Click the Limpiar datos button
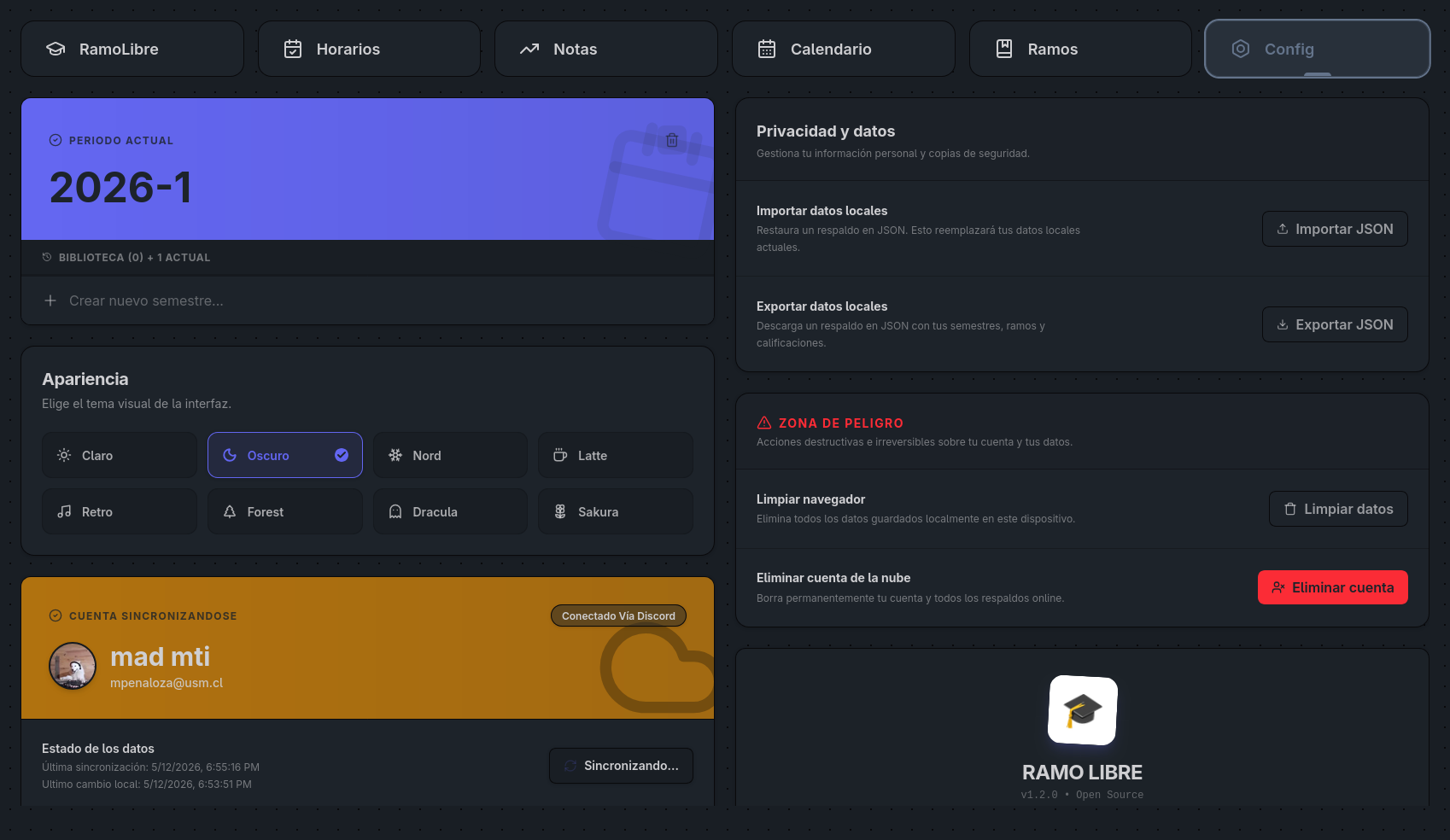The width and height of the screenshot is (1450, 840). [1338, 509]
